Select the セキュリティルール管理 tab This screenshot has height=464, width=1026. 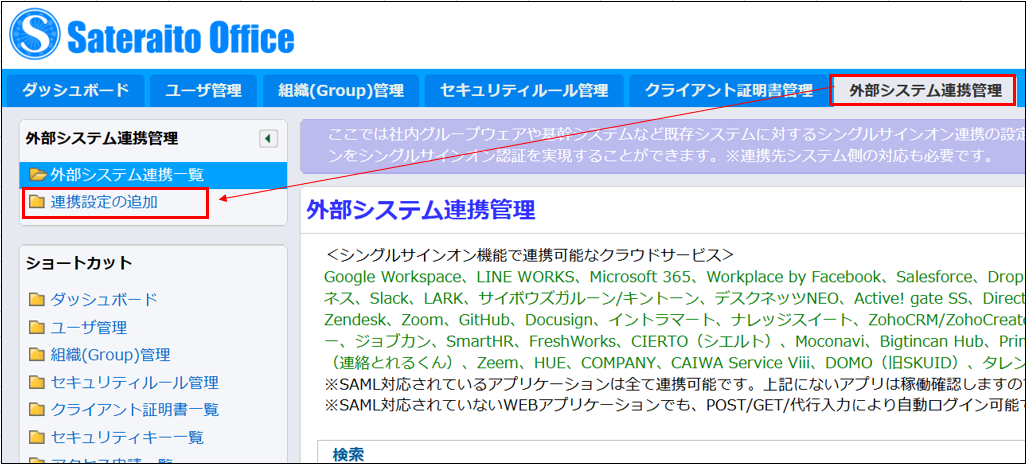523,90
